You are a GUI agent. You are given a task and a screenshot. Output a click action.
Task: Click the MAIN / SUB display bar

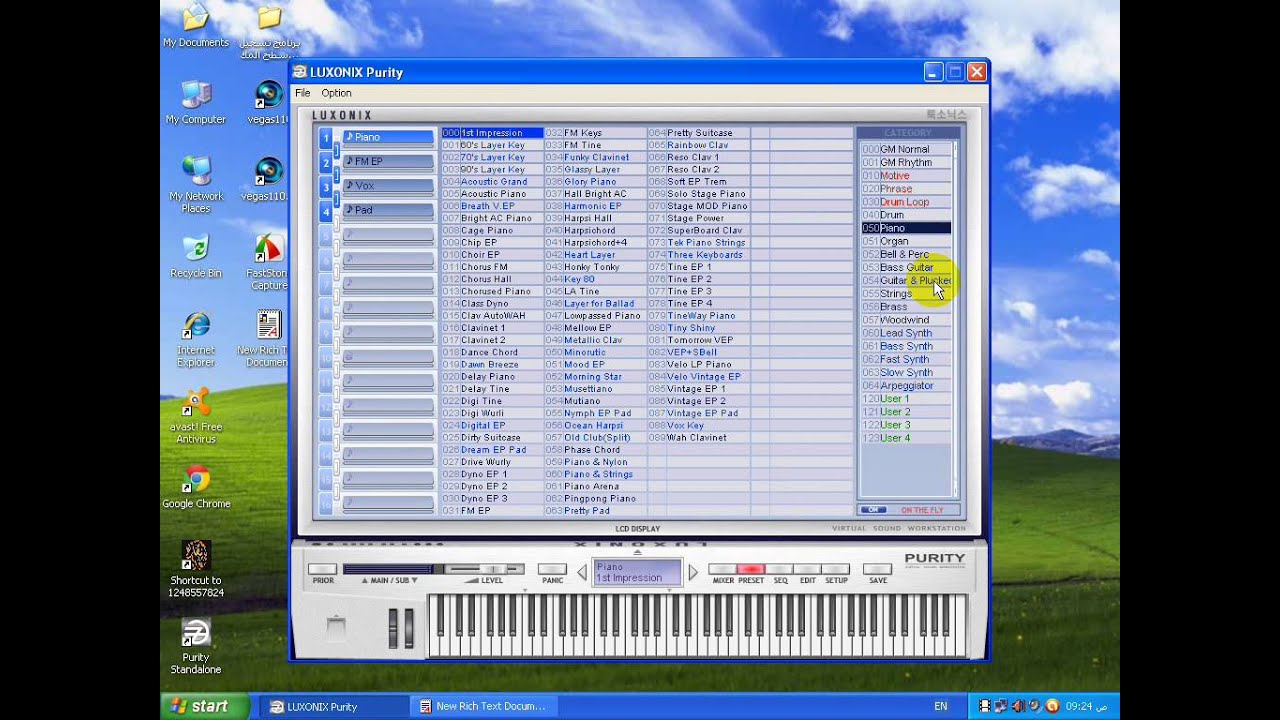pos(388,569)
